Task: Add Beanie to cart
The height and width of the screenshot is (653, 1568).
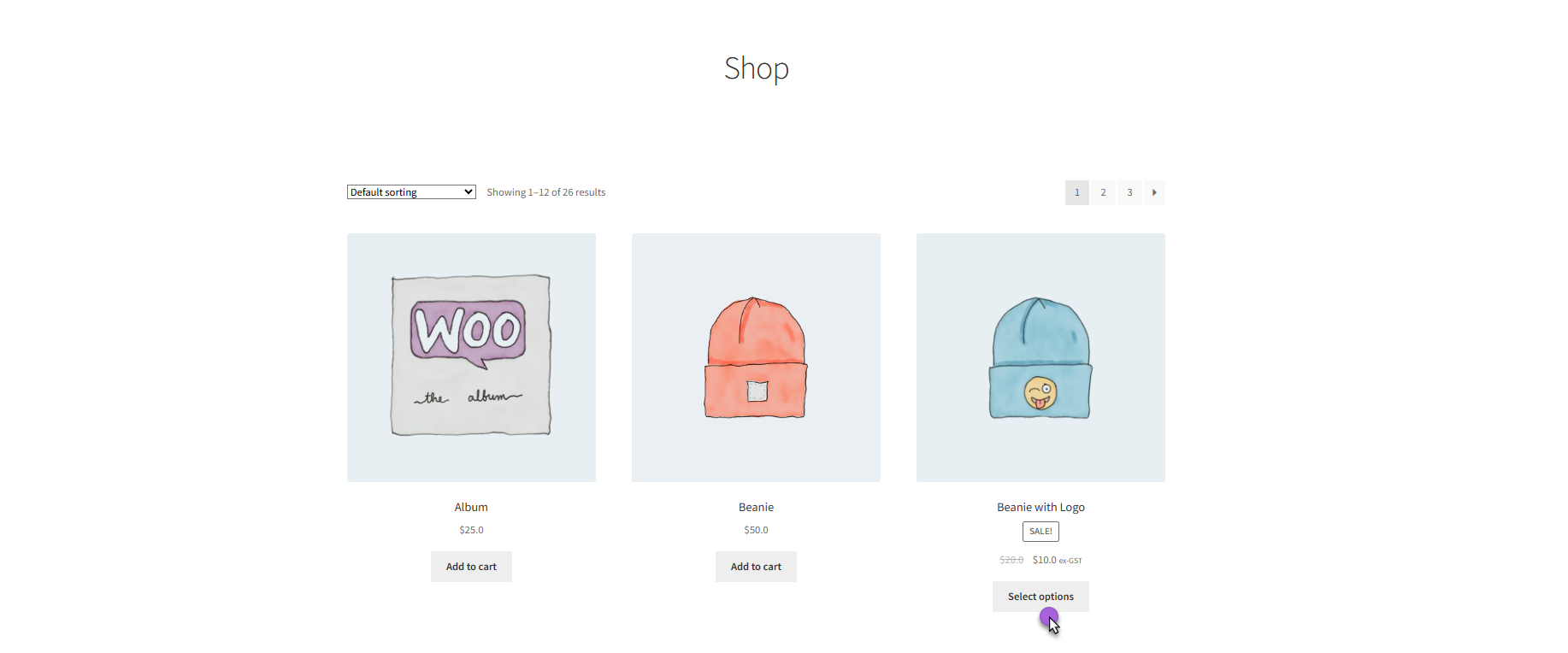Action: click(x=756, y=567)
